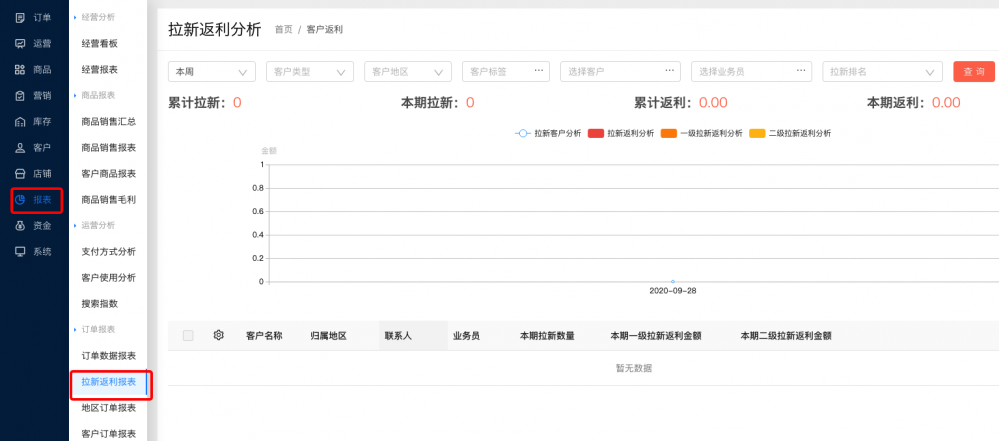Viewport: 999px width, 441px height.
Task: Click the 库存 warehouse icon
Action: [x=20, y=122]
